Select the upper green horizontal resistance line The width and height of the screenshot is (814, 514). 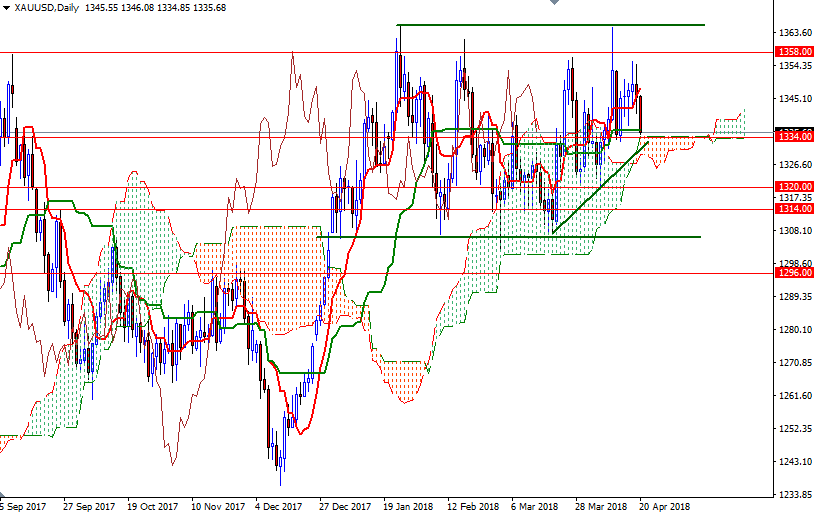click(x=550, y=24)
